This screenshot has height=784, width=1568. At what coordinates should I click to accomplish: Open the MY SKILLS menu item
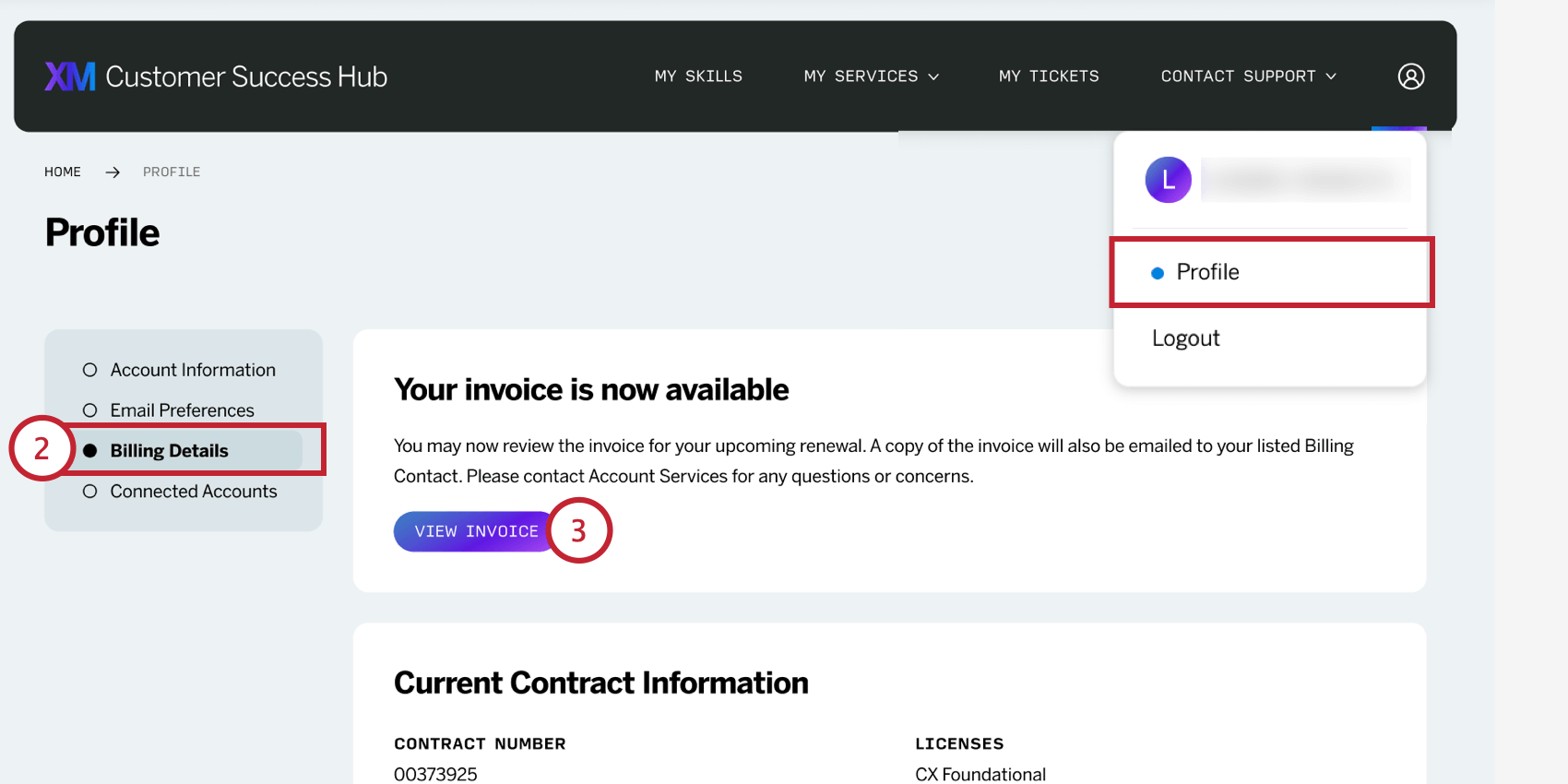pos(698,77)
